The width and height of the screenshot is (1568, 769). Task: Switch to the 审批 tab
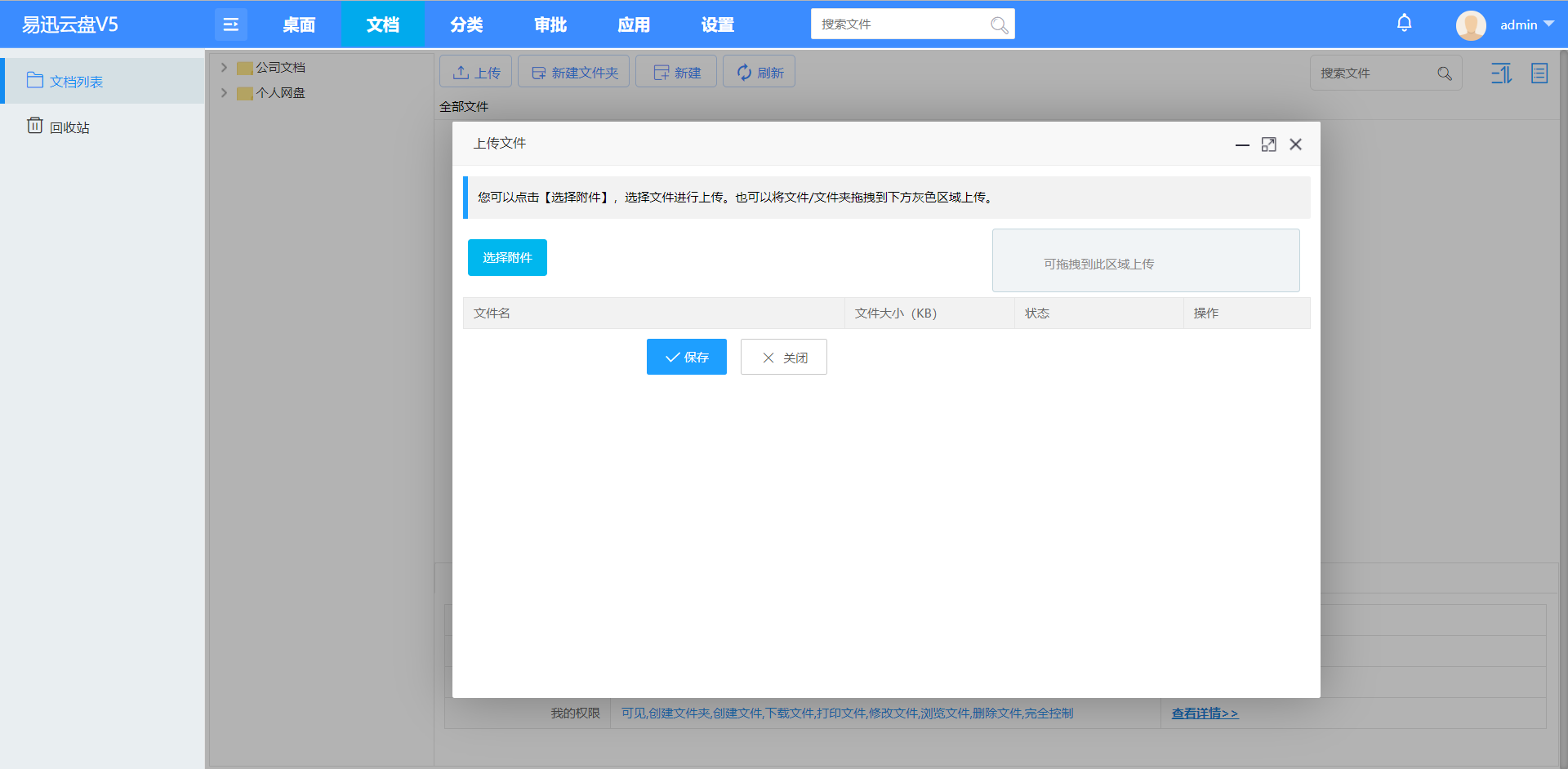coord(550,24)
